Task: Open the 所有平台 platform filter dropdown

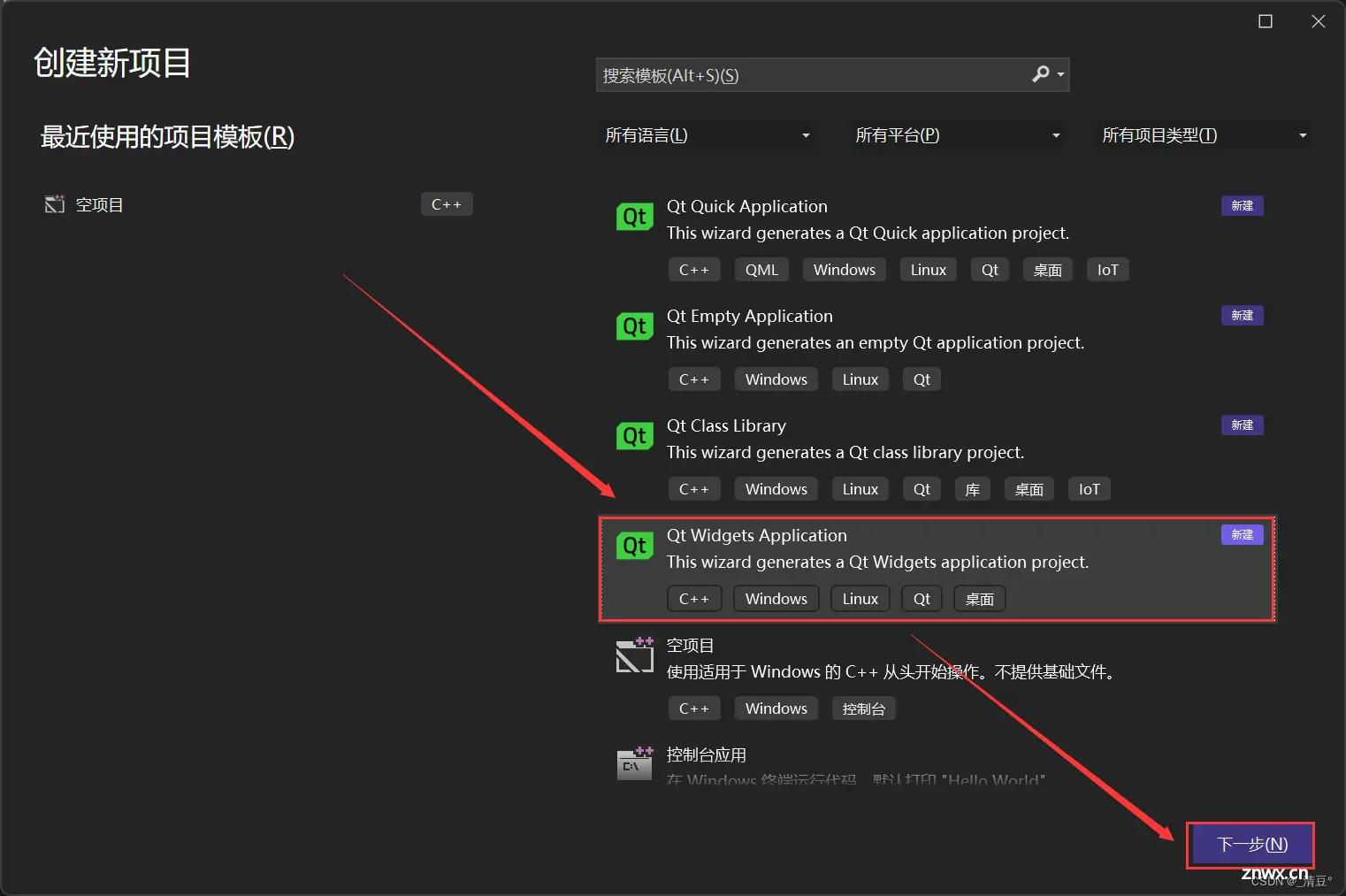Action: (x=957, y=135)
